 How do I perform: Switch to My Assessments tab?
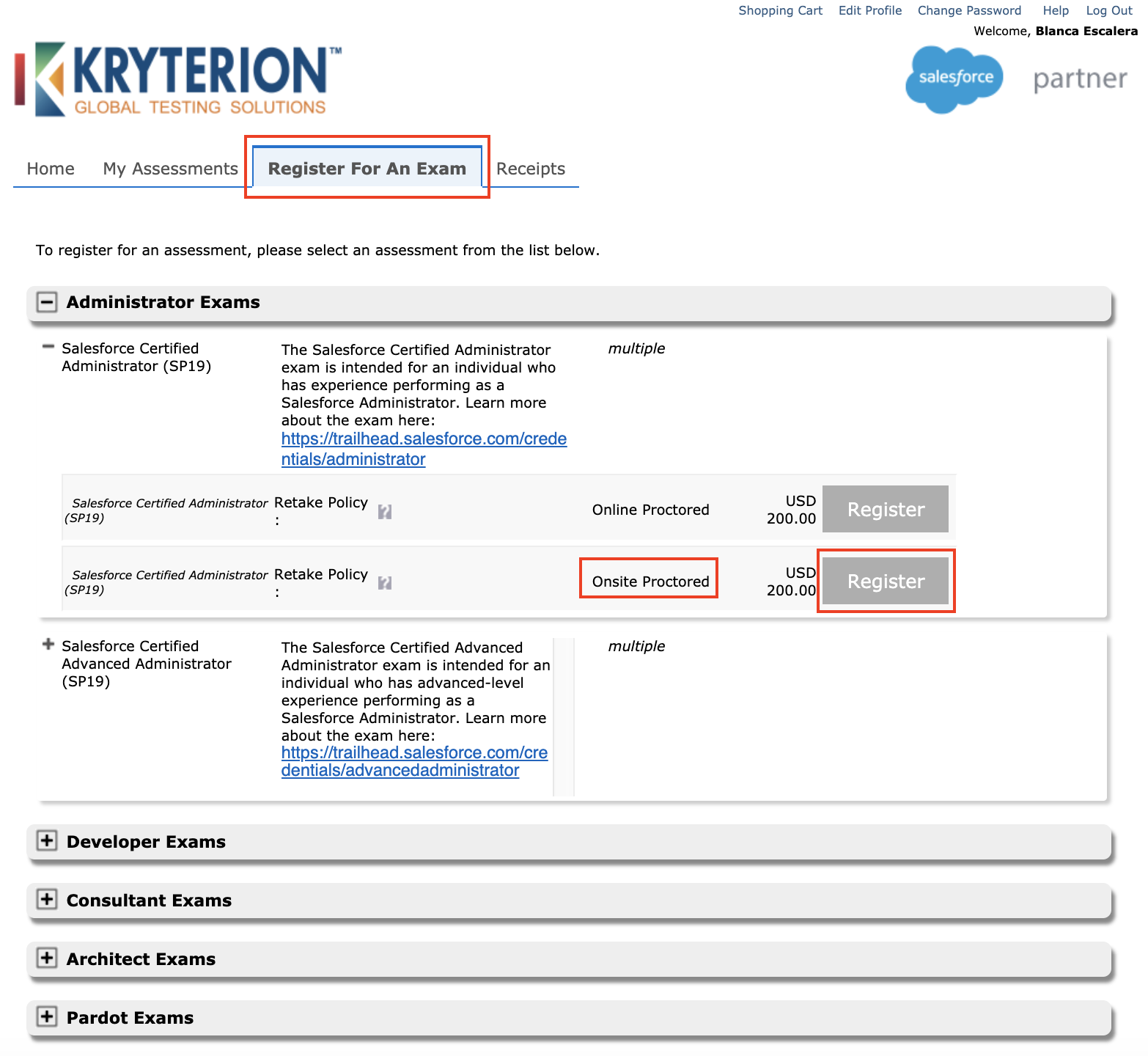170,169
